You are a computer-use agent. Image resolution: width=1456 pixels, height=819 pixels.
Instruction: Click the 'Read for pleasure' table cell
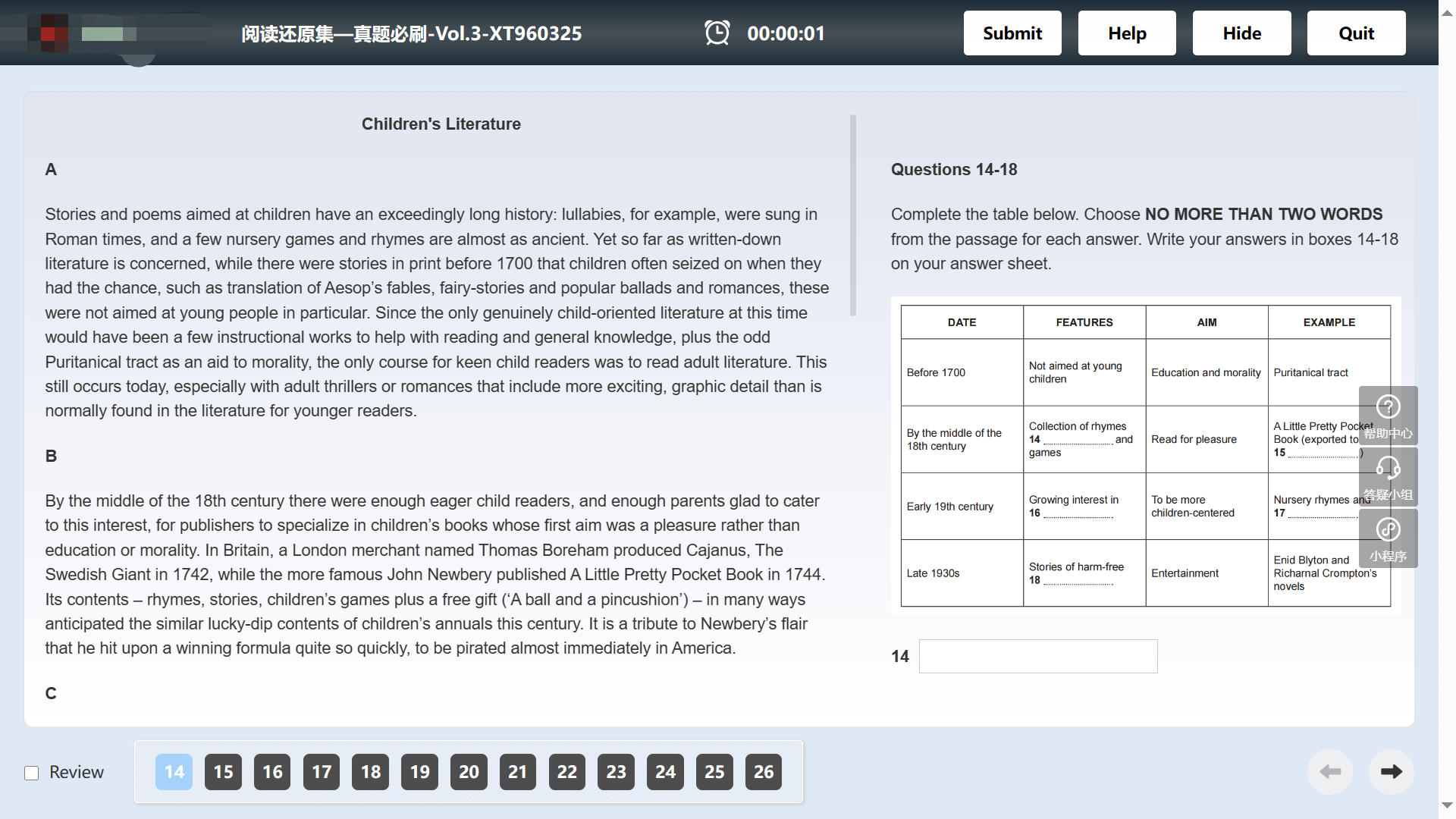[x=1207, y=439]
